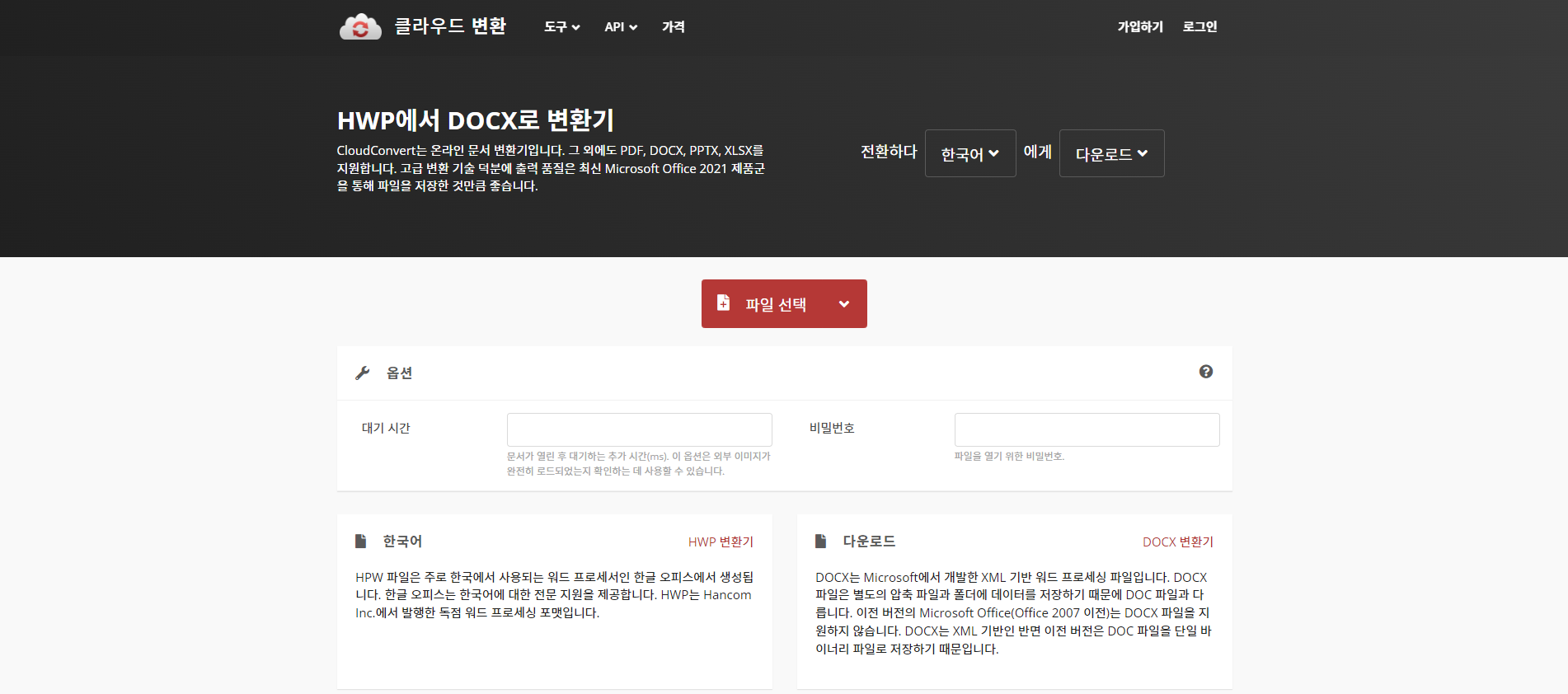
Task: Click the document icon next to 한국어 heading
Action: [360, 542]
